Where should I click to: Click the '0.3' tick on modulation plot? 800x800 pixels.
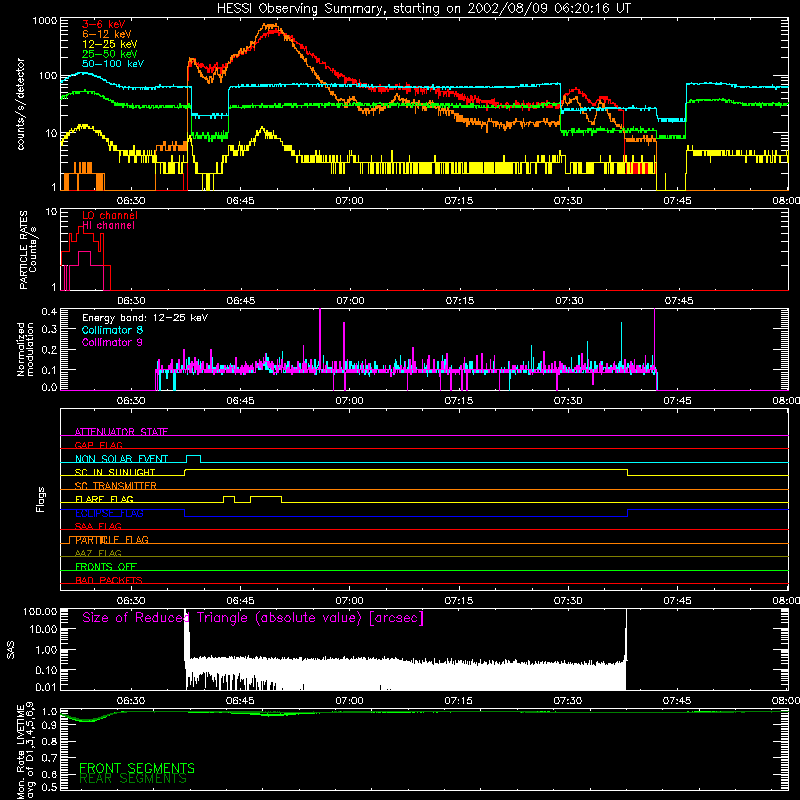49,330
